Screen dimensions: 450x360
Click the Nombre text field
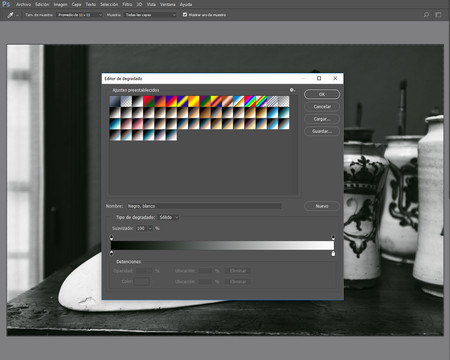[x=204, y=206]
